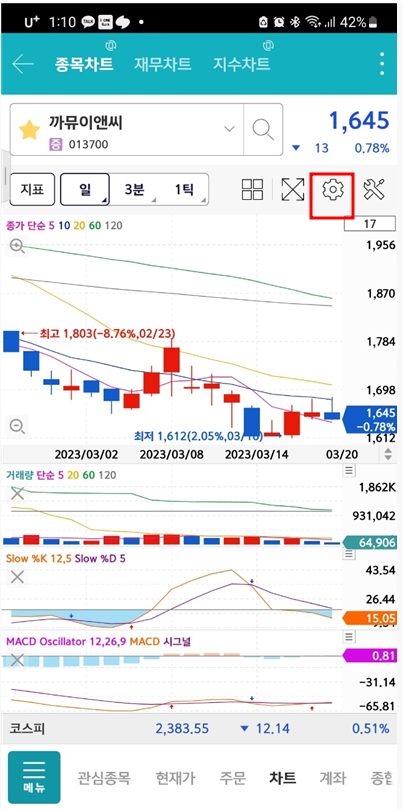The width and height of the screenshot is (403, 809).
Task: Tap the 종가 단순 moving average legend
Action: click(x=65, y=225)
